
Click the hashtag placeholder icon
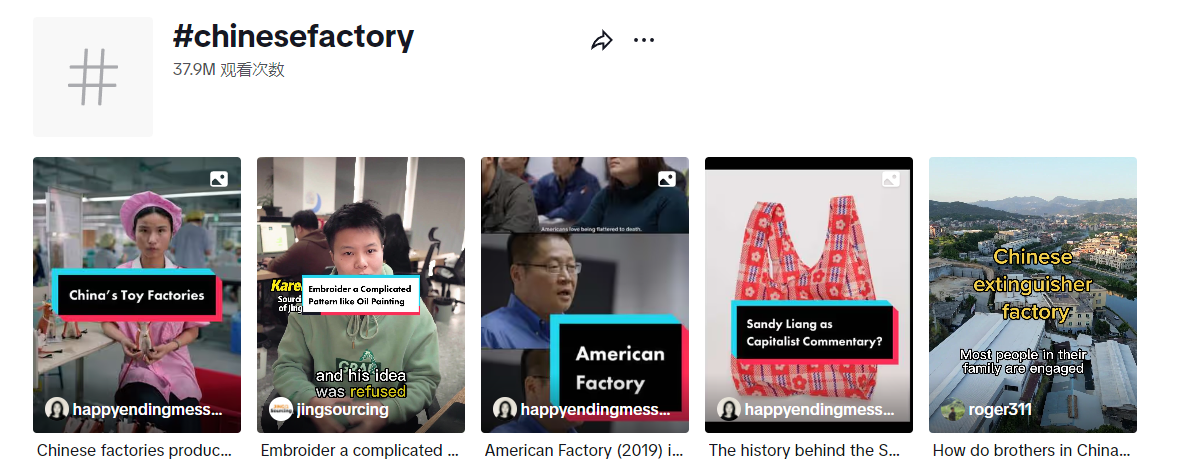93,77
